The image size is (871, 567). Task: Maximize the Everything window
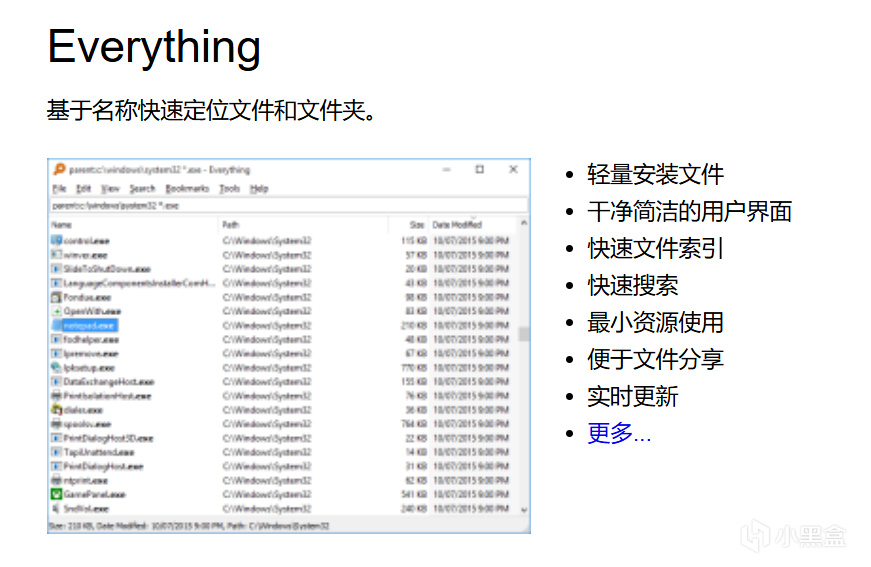480,169
